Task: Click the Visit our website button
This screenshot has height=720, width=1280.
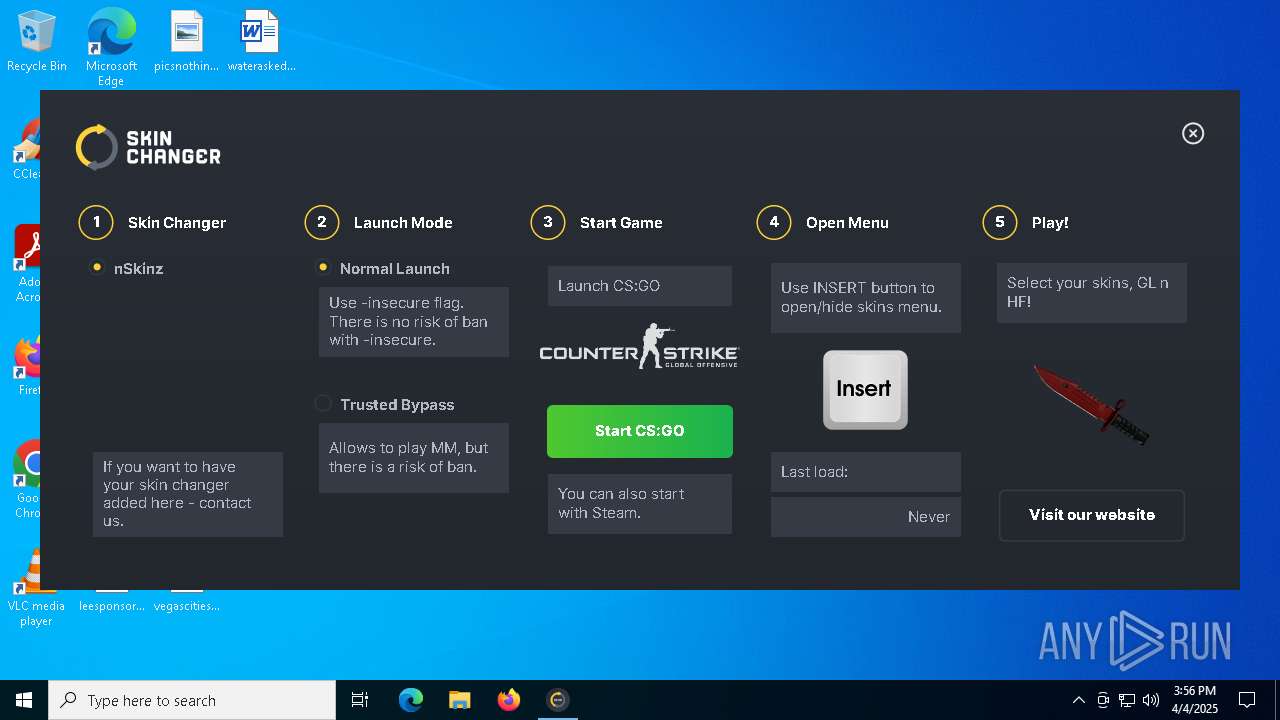Action: click(1092, 515)
